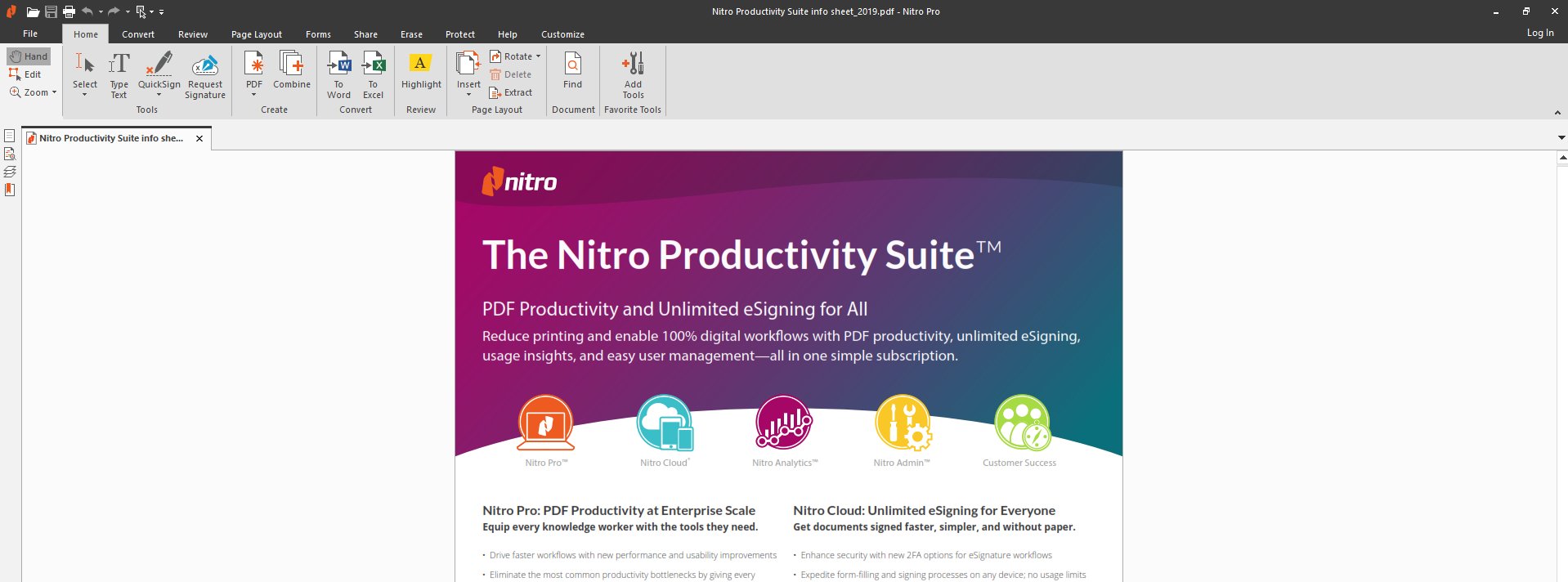Create a new PDF with PDF icon

(x=254, y=64)
